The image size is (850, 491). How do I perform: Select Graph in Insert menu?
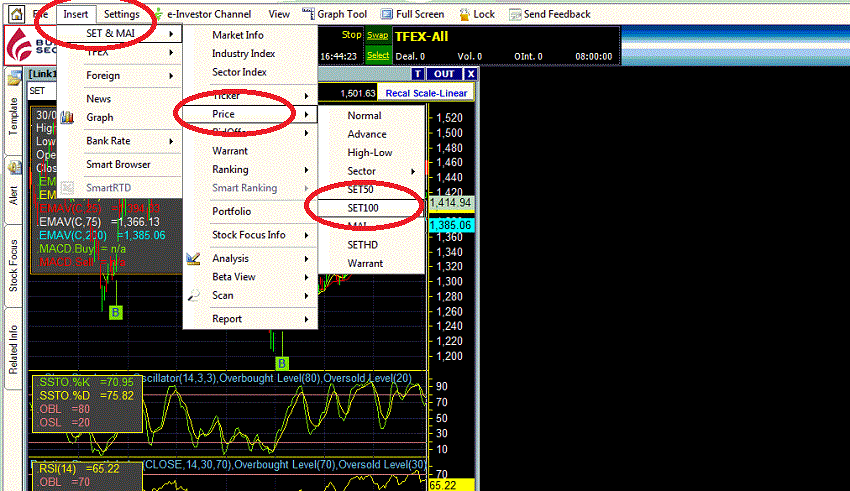tap(119, 117)
